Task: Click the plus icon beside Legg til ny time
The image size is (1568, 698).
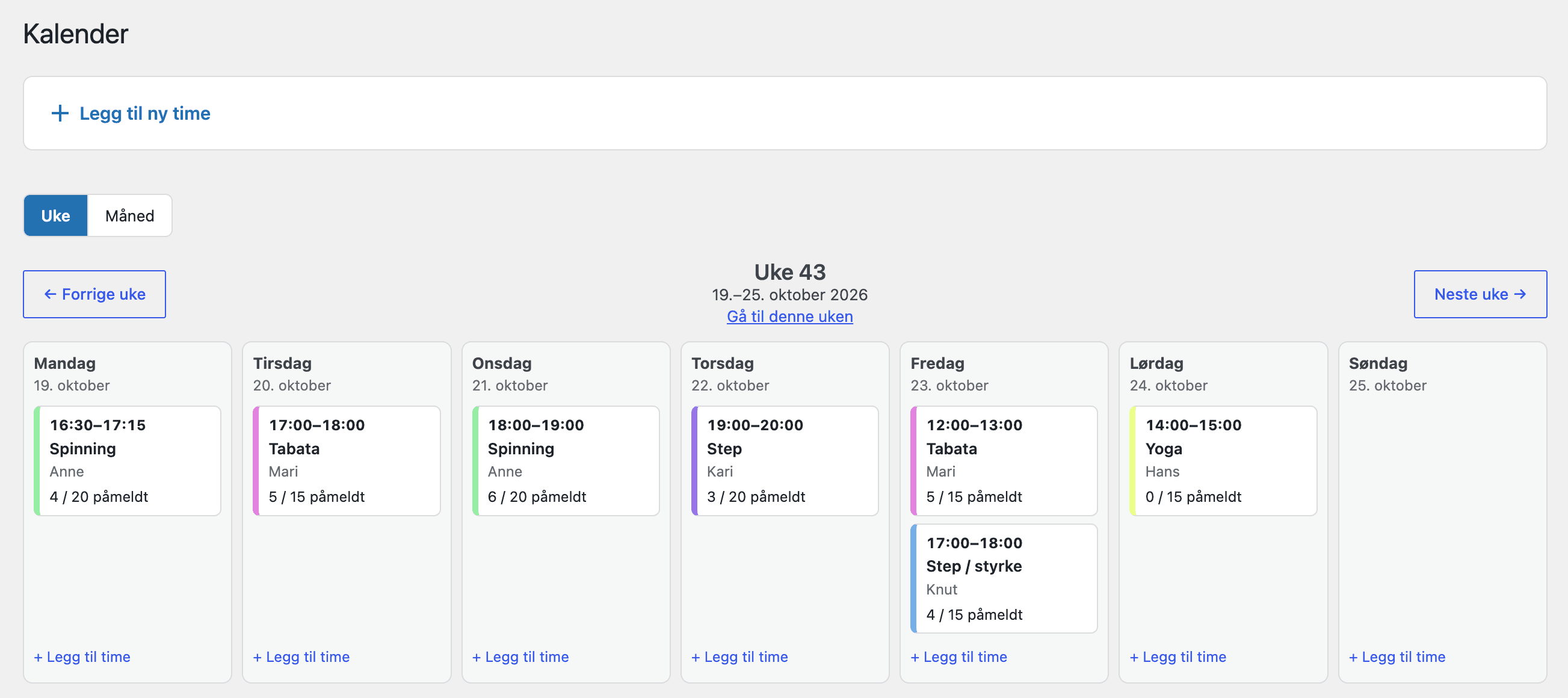Action: point(60,113)
